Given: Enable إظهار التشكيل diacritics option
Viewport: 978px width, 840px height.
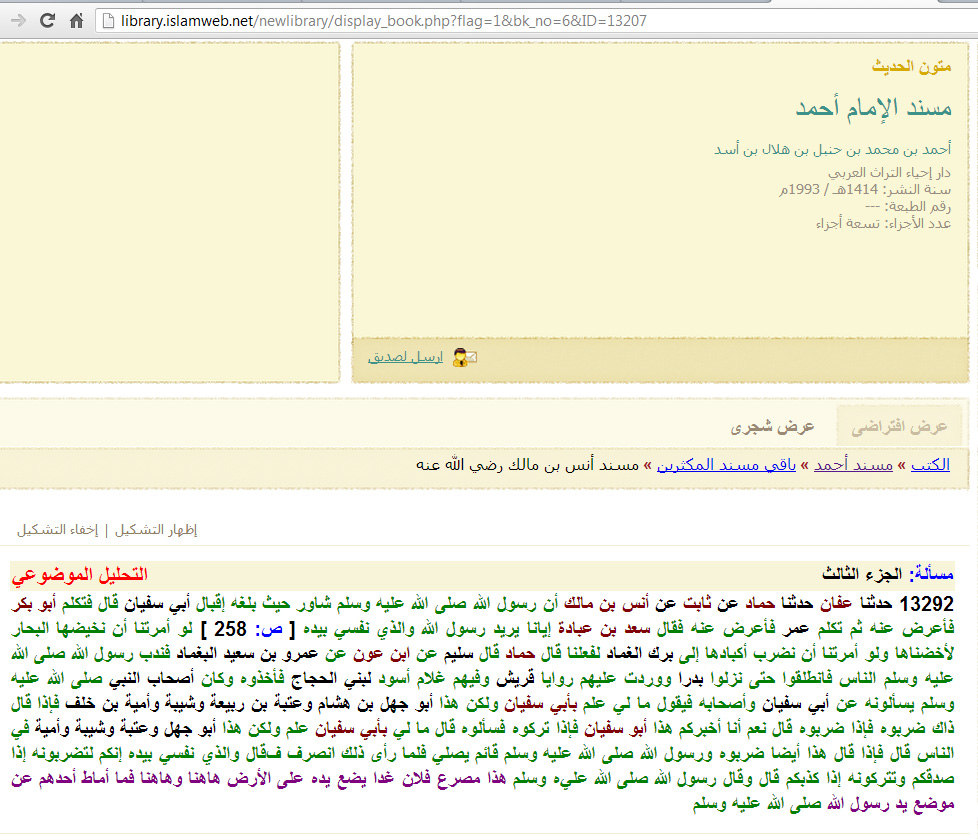Looking at the screenshot, I should tap(156, 530).
